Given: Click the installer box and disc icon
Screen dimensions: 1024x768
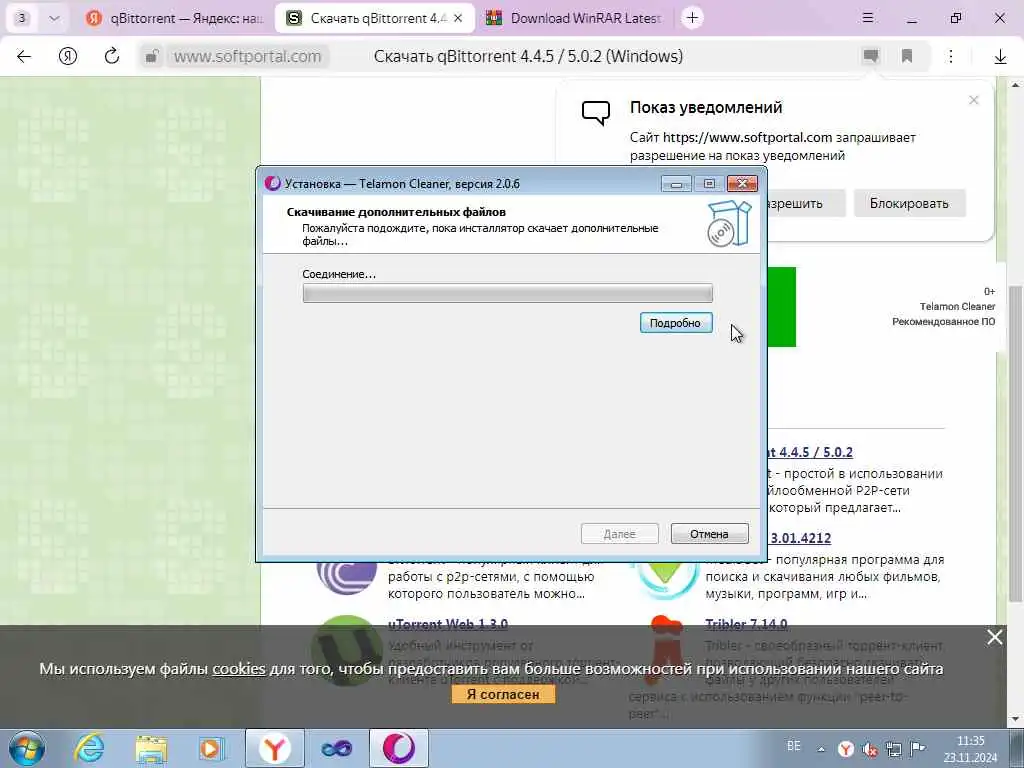Looking at the screenshot, I should click(729, 223).
